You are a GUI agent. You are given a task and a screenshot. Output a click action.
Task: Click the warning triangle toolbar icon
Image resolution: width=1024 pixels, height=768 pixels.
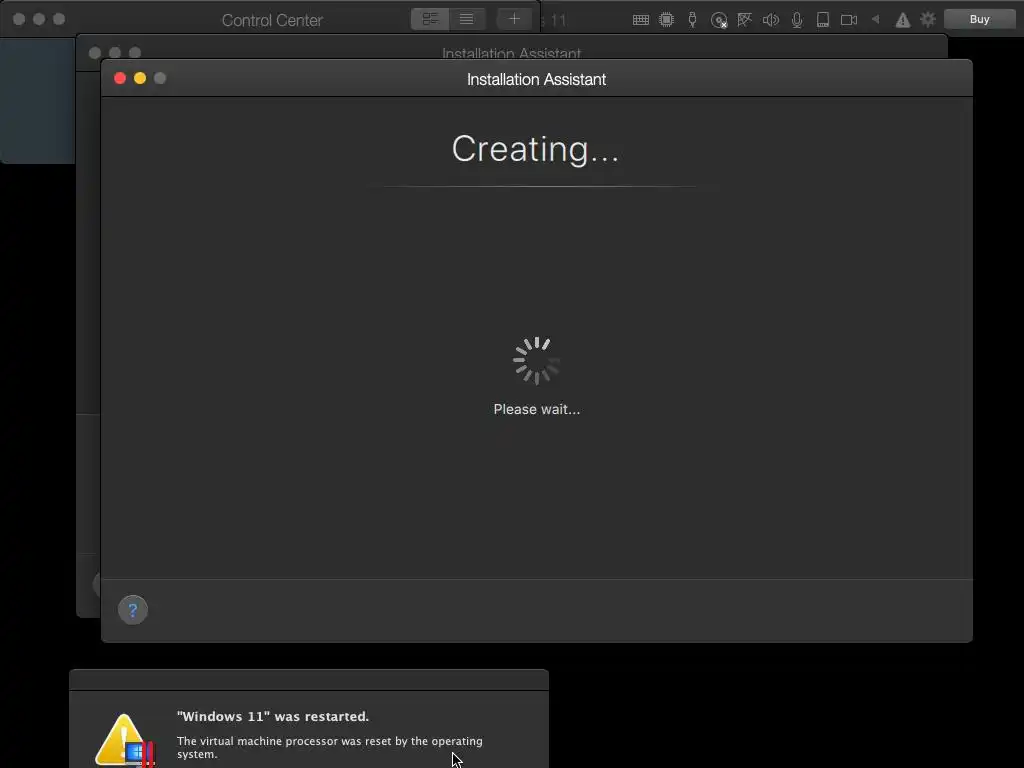903,20
